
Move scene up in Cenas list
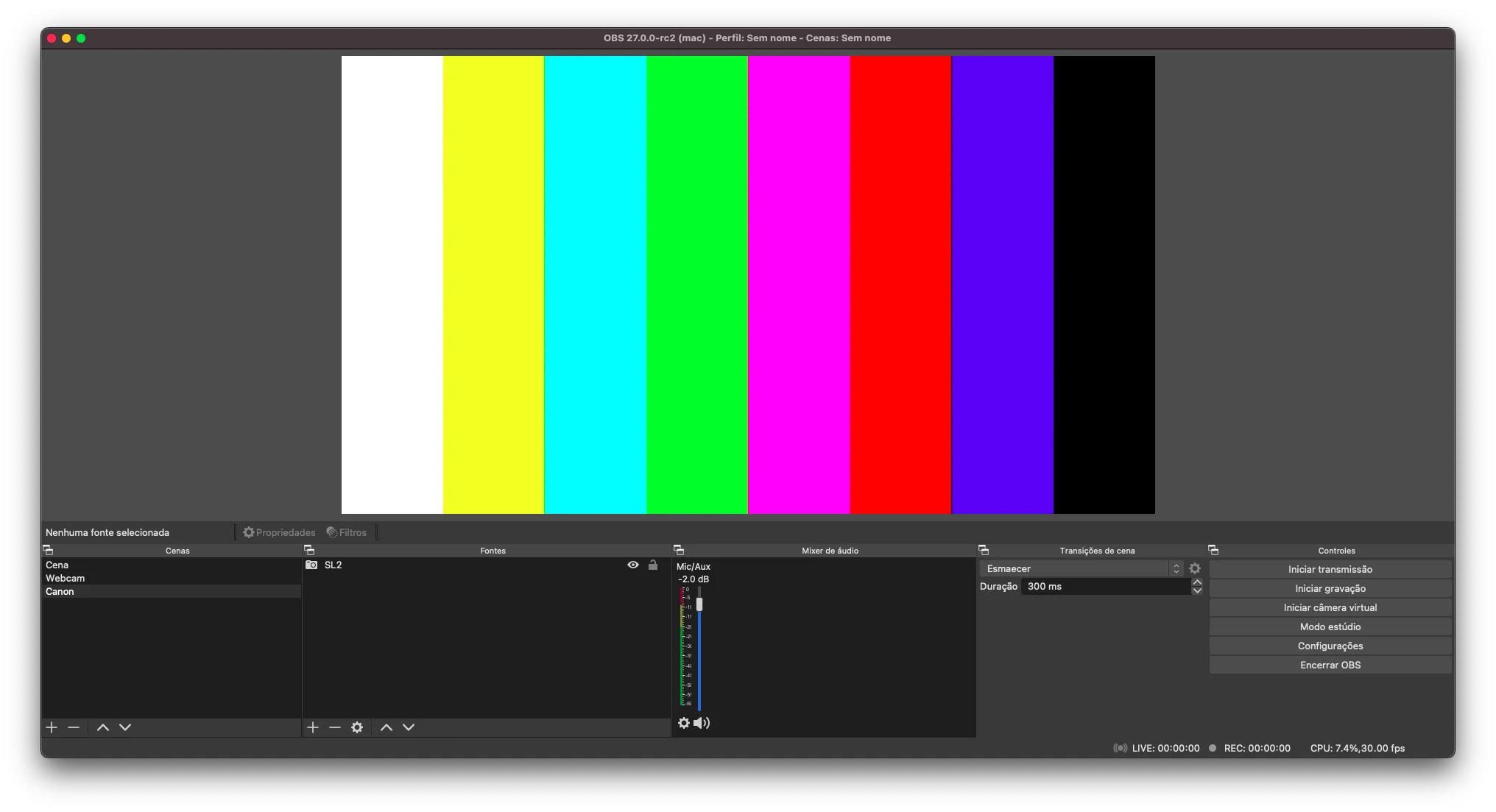(103, 727)
